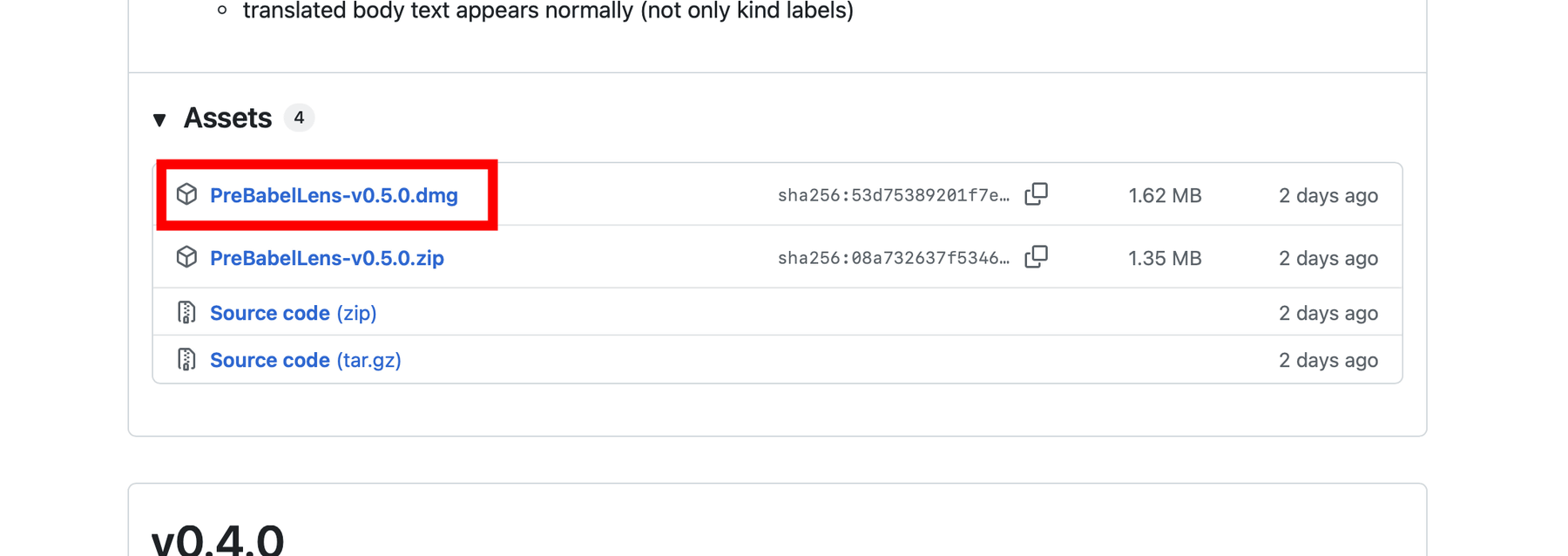Copy the sha256 hash for the zip
This screenshot has height=556, width=1568.
click(x=1036, y=257)
